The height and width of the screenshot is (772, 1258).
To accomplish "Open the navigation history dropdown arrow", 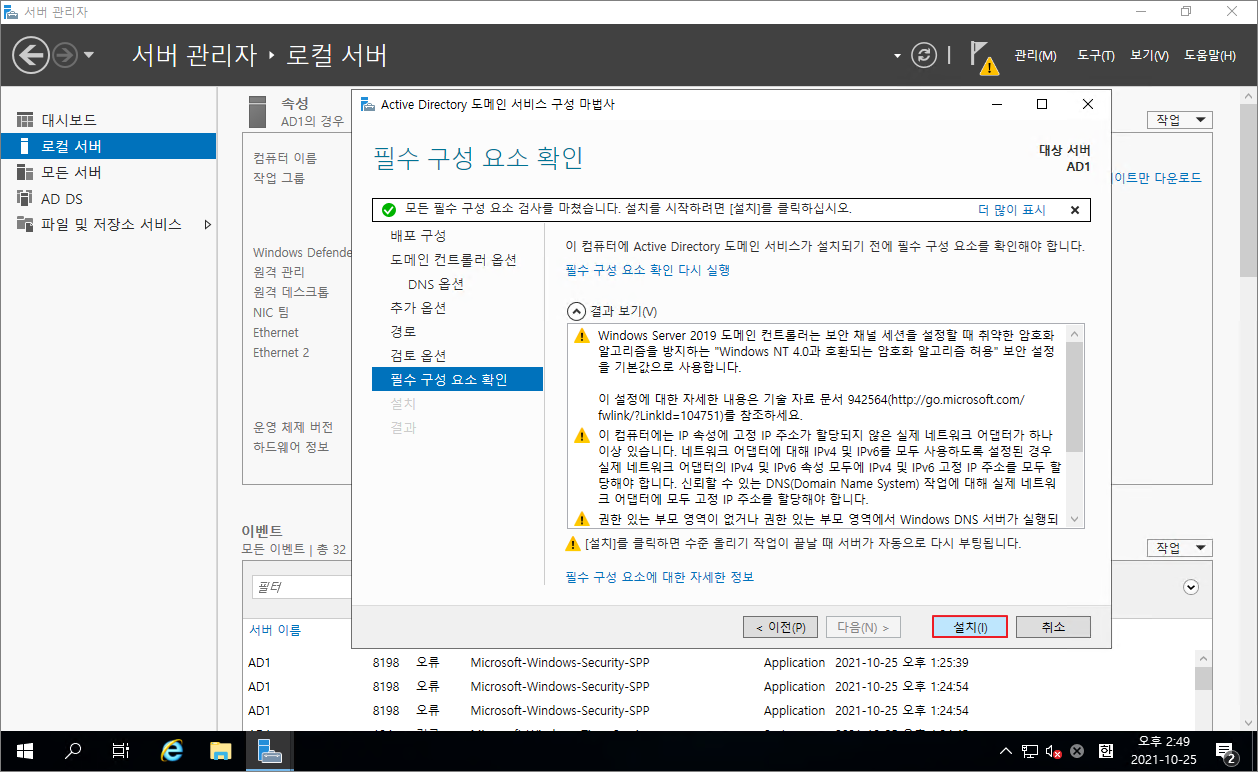I will (89, 55).
